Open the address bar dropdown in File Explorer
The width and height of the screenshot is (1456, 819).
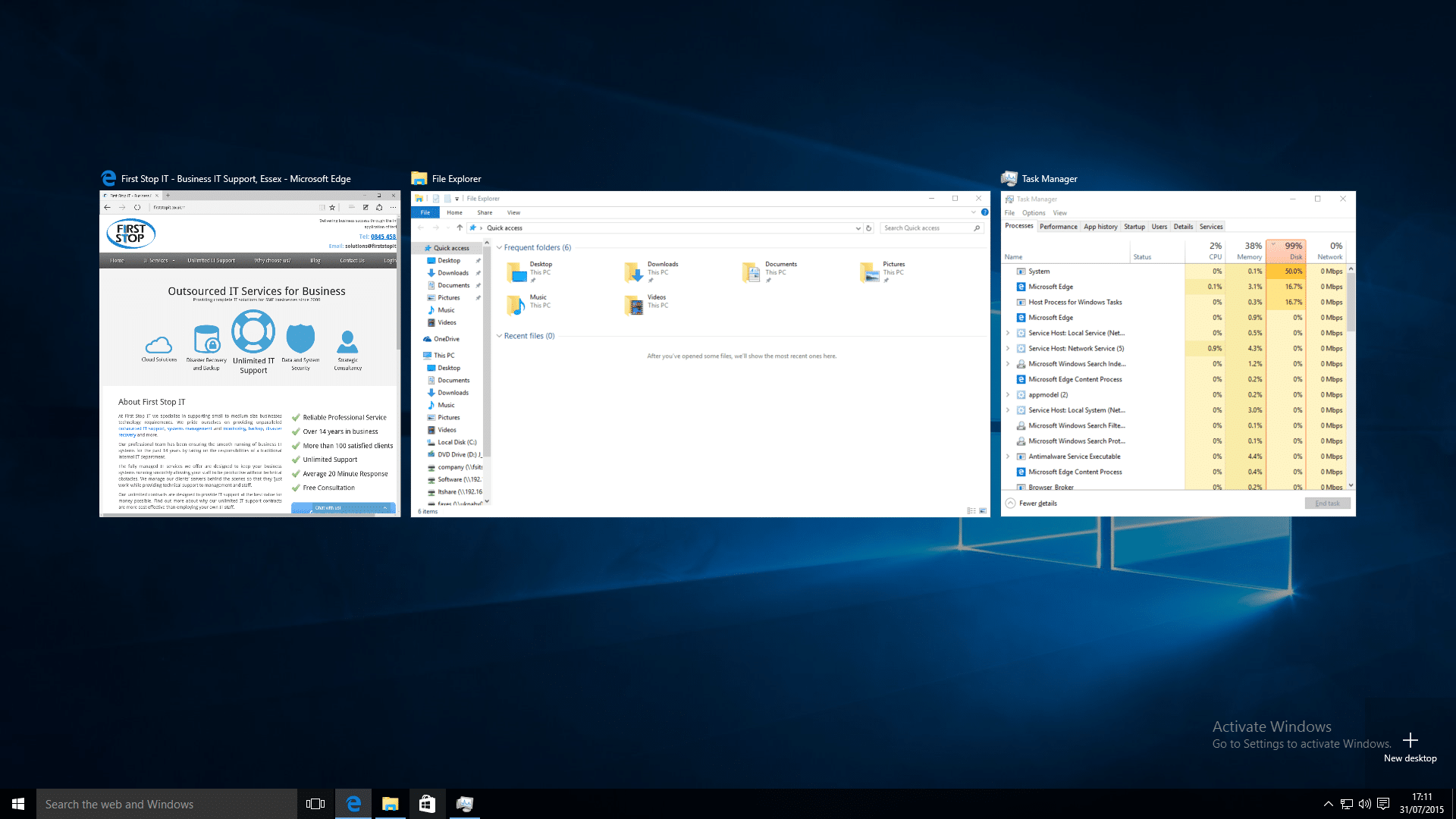click(858, 227)
